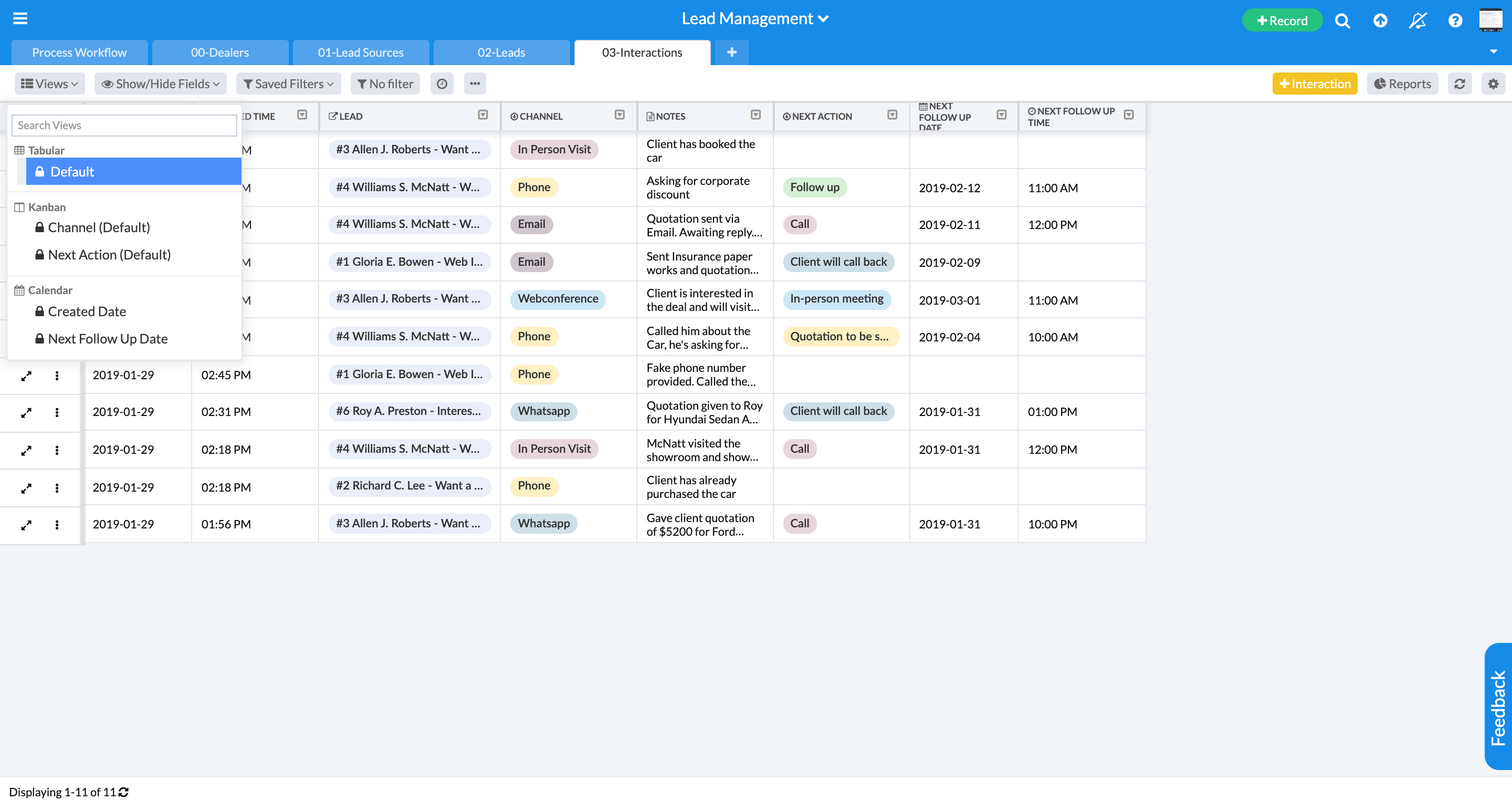The width and height of the screenshot is (1512, 811).
Task: Refresh the table using refresh icon
Action: point(1459,84)
